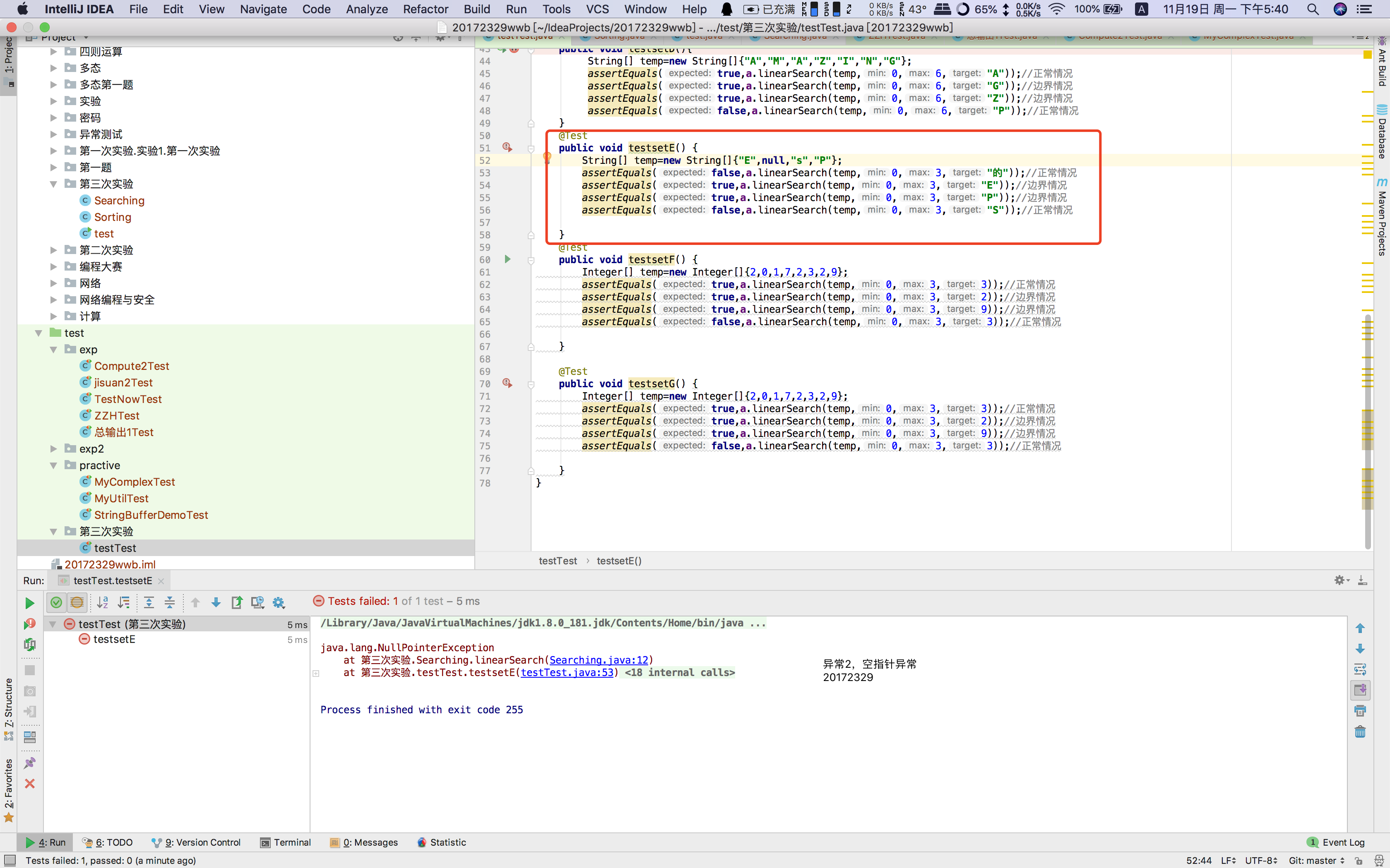This screenshot has width=1390, height=868.
Task: Click failed-test gutter icon at testsetE line 51
Action: point(507,148)
